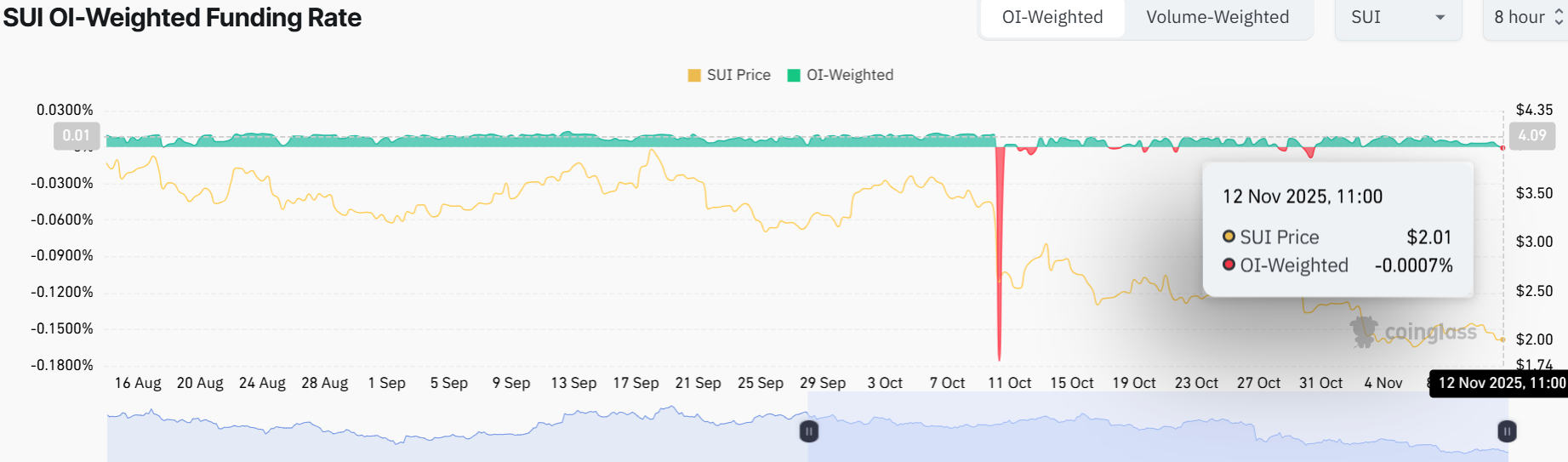Click the yellow dot beside tooltip SUI Price
Image resolution: width=1568 pixels, height=462 pixels.
1229,237
